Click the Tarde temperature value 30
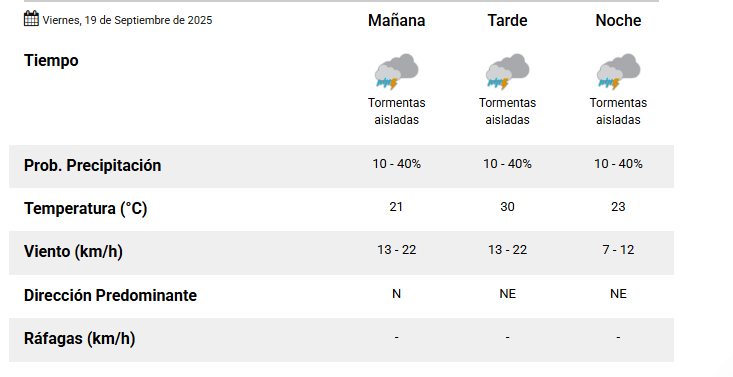The width and height of the screenshot is (733, 377). tap(507, 207)
